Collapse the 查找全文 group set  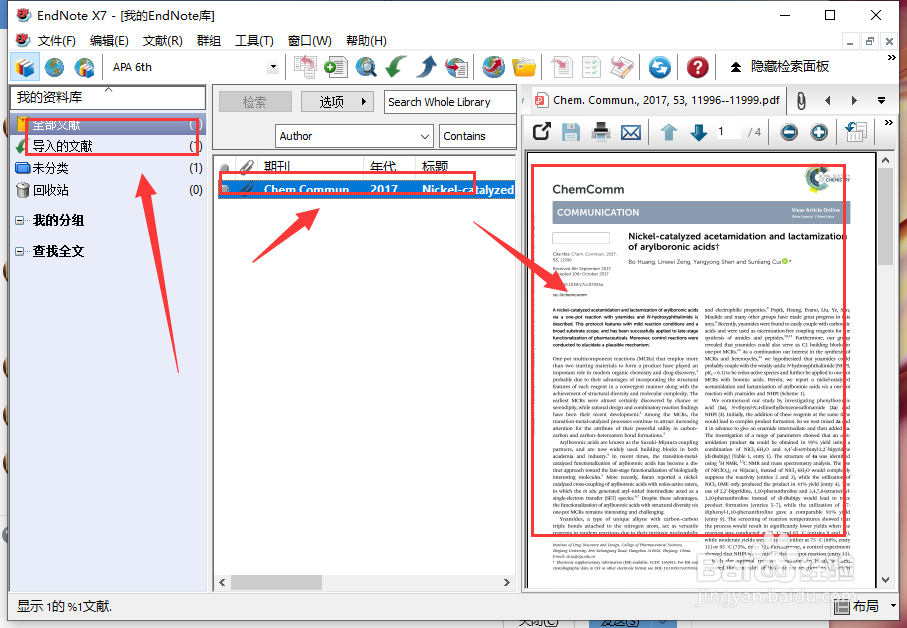pos(20,252)
